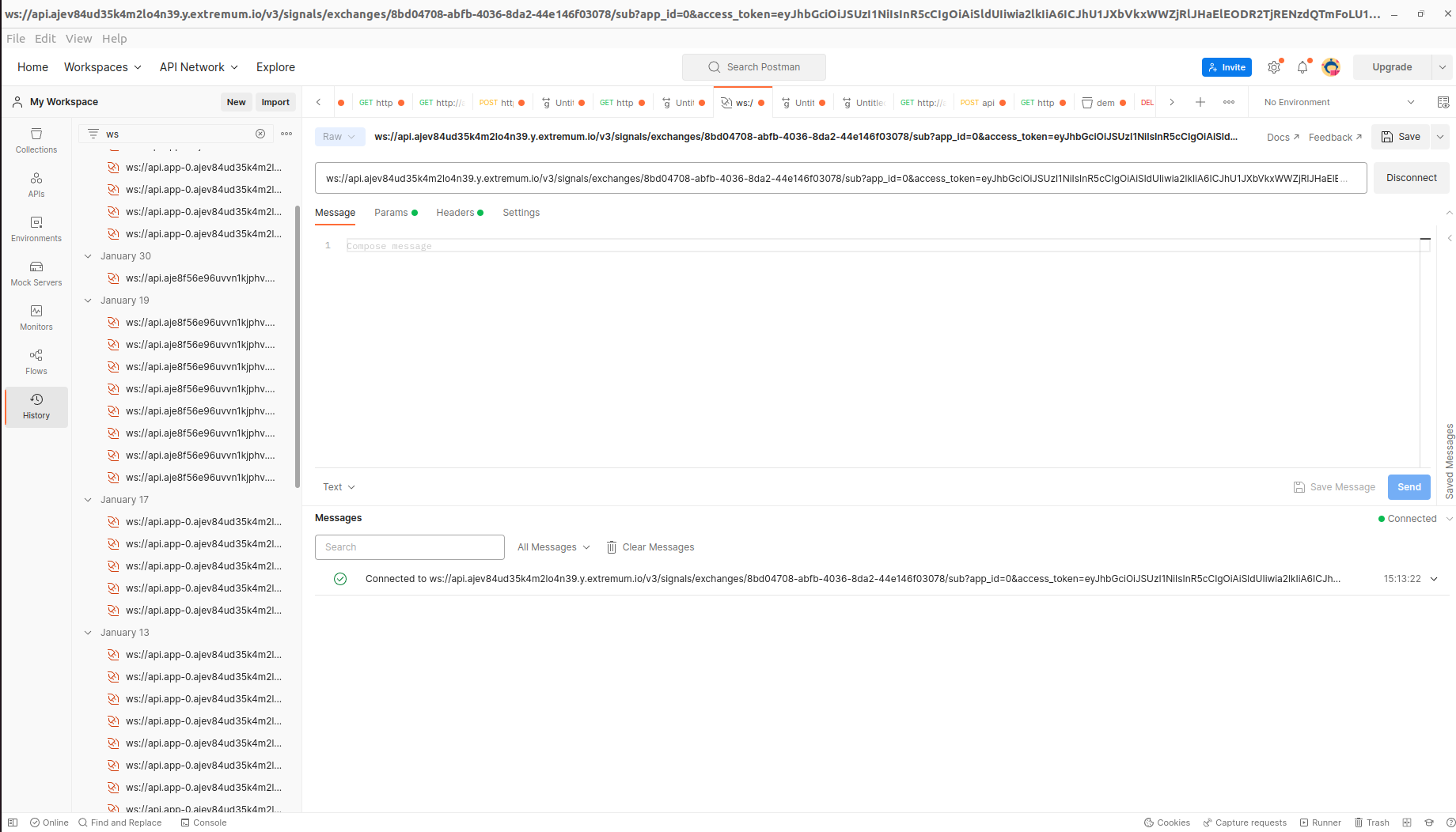This screenshot has height=832, width=1456.
Task: Switch to the Headers tab
Action: (454, 212)
